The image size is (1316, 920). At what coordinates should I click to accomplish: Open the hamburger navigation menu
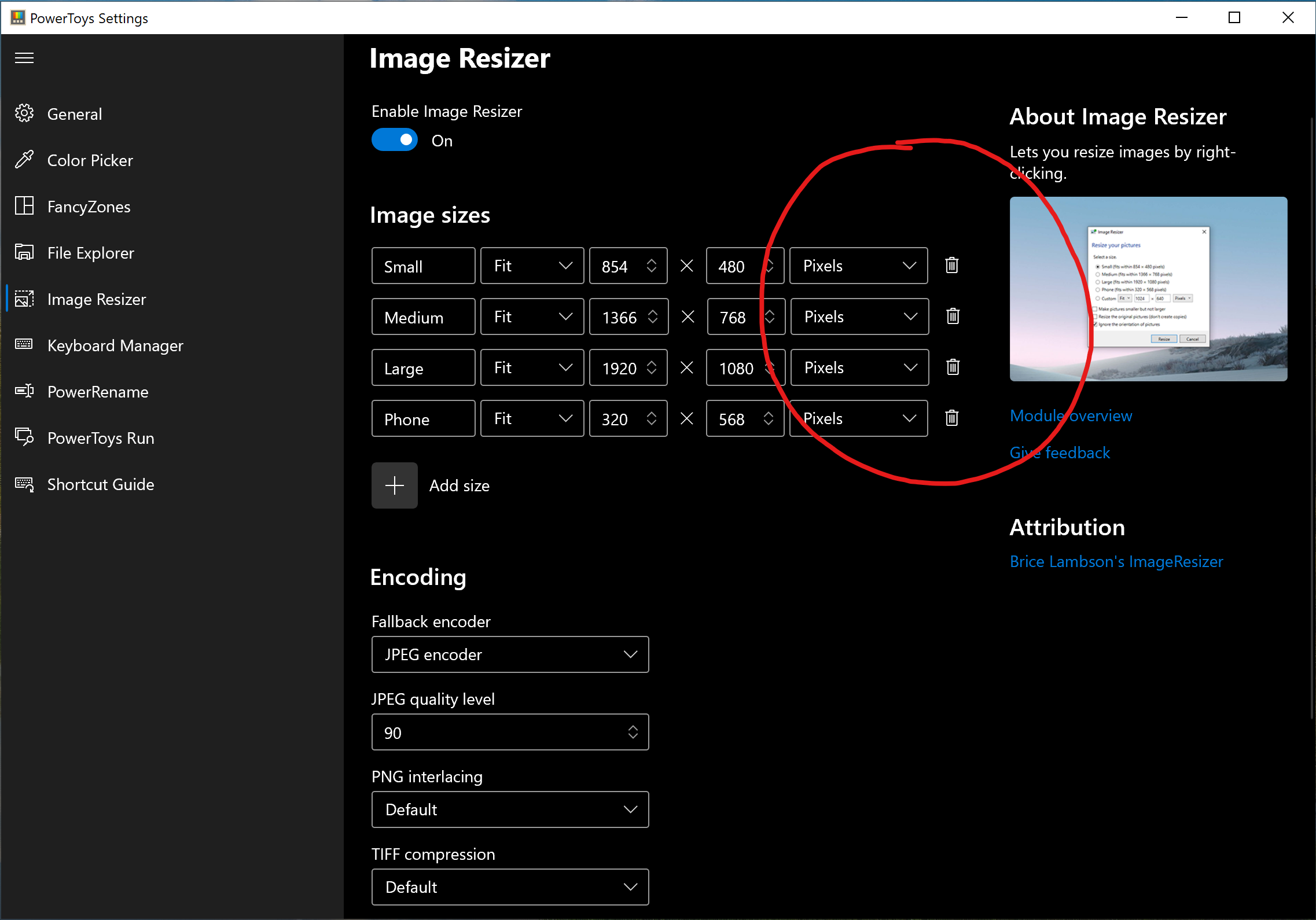click(24, 58)
